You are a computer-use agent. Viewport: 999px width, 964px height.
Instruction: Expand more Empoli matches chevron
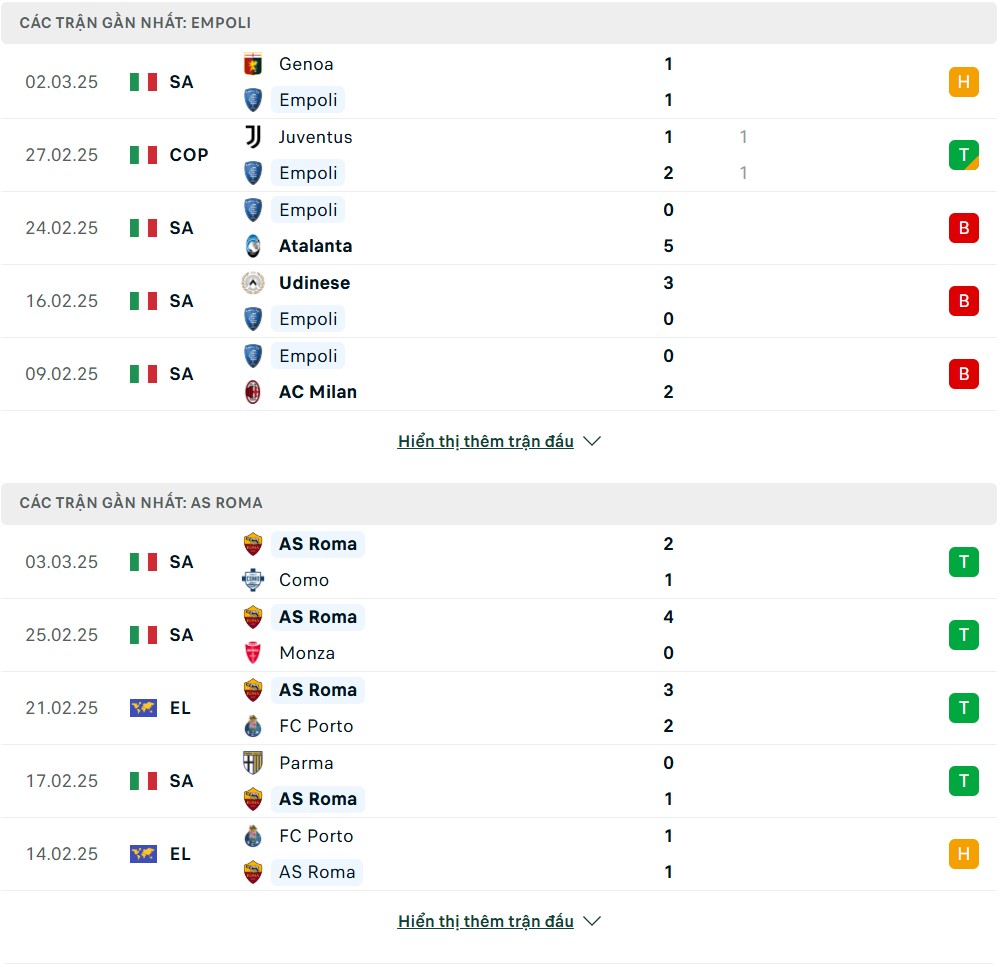coord(592,441)
